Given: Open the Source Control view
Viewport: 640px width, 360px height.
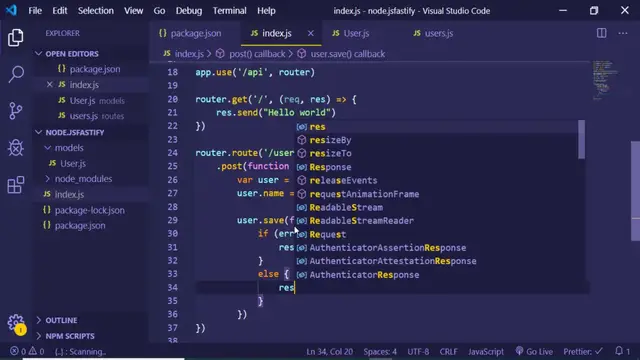Looking at the screenshot, I should click(16, 111).
